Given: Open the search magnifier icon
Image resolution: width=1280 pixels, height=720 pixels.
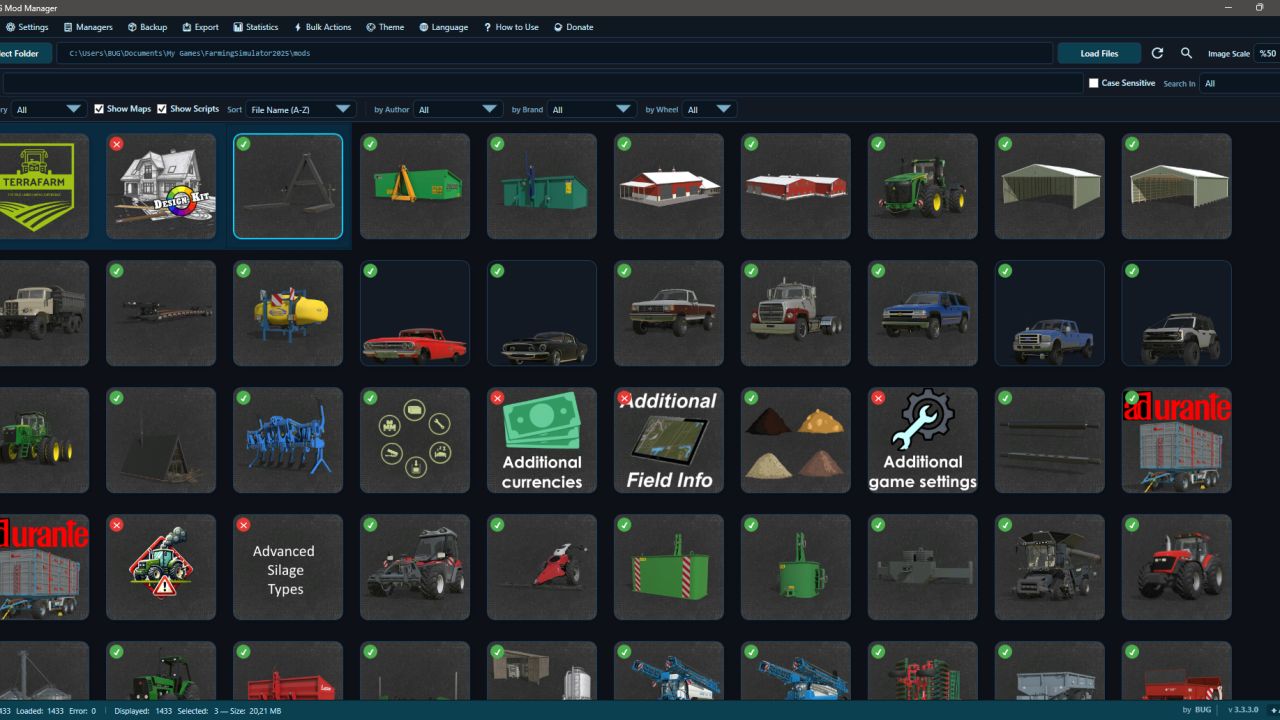Looking at the screenshot, I should click(1186, 53).
